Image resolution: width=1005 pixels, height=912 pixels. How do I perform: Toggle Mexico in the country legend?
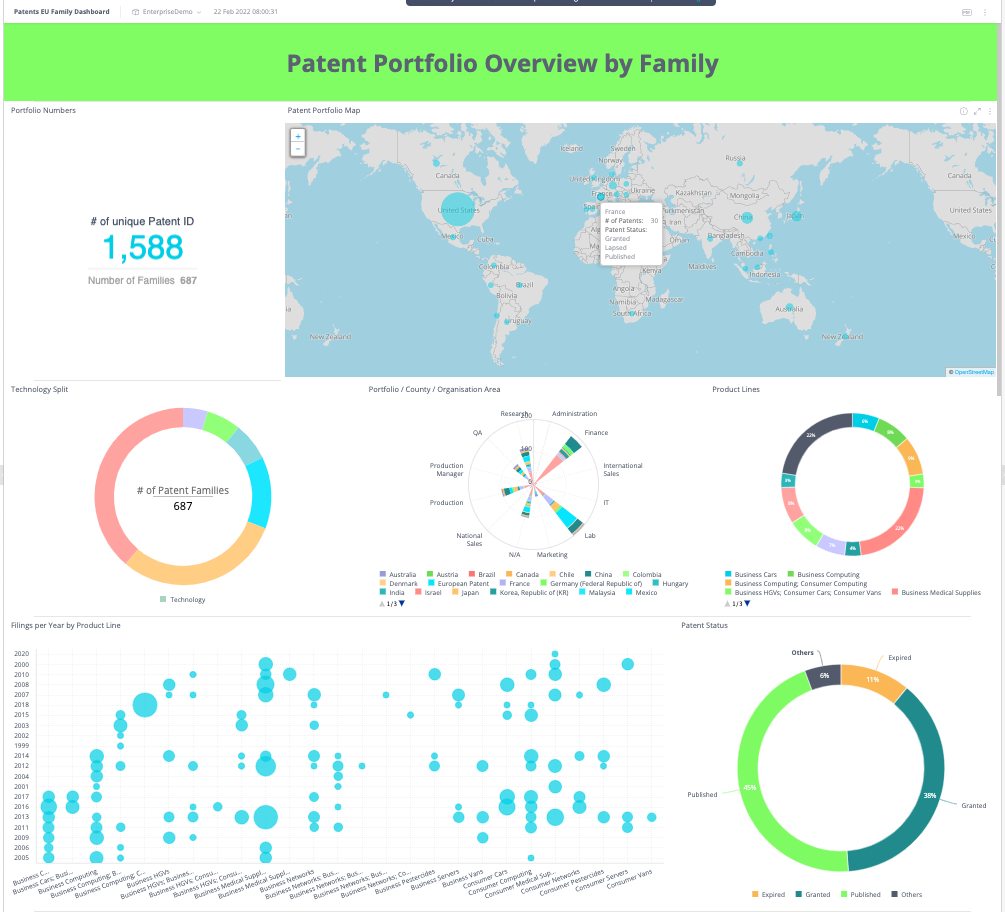coord(642,592)
